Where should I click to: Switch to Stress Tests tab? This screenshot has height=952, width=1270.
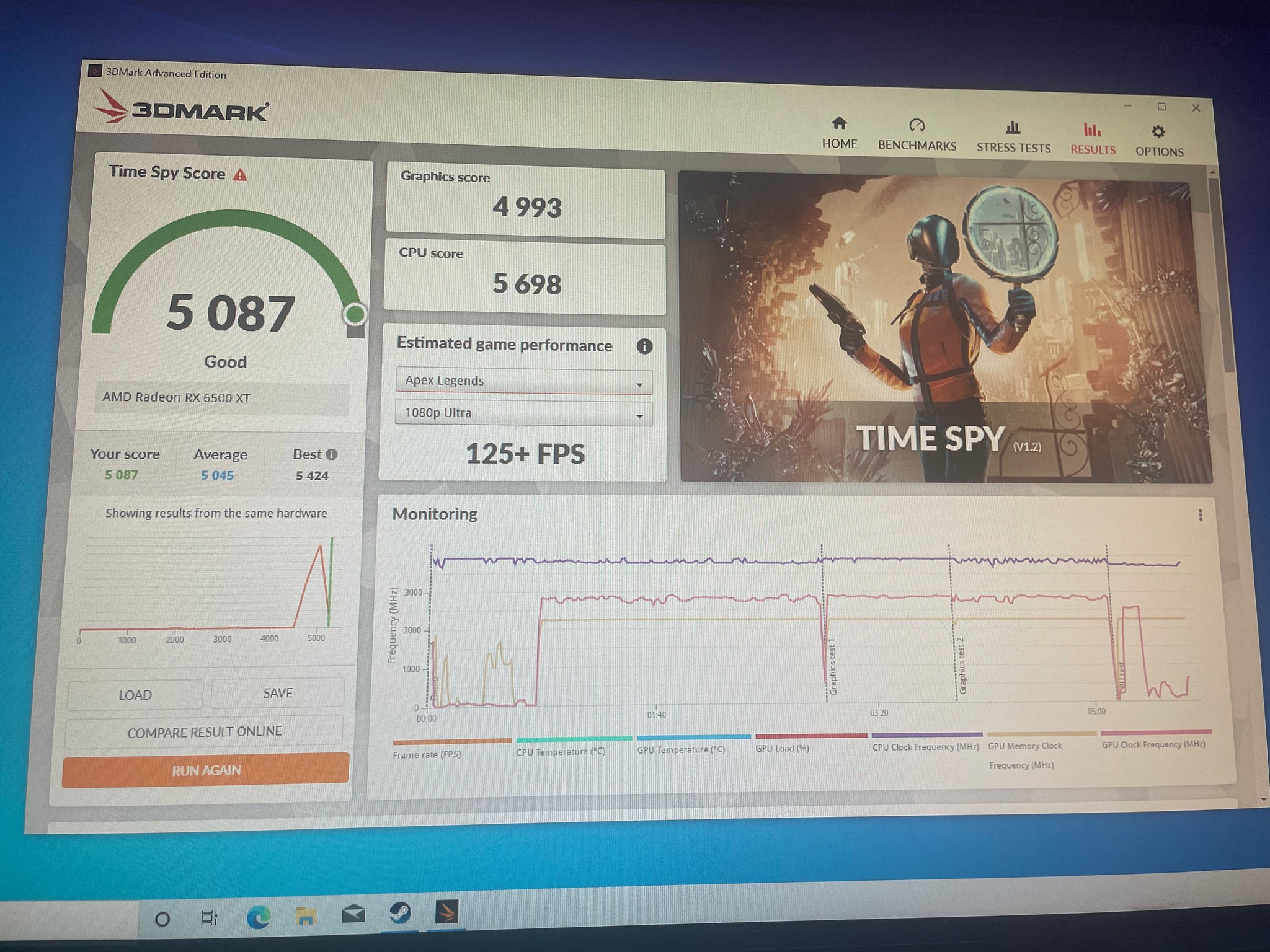point(1013,138)
